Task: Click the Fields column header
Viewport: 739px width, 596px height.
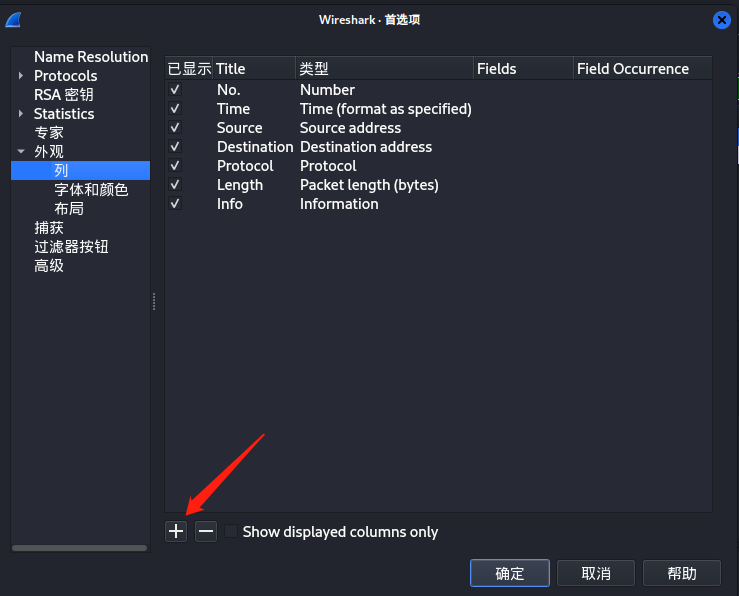Action: 524,69
